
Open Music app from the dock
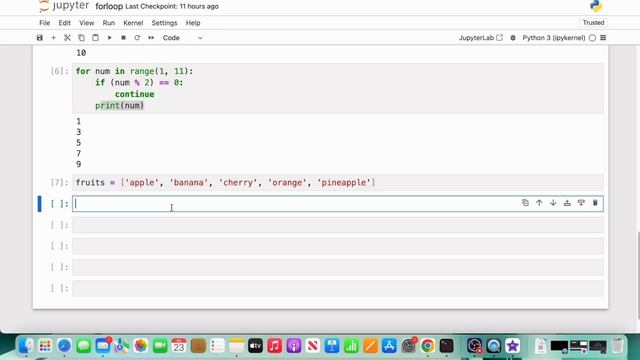(274, 346)
